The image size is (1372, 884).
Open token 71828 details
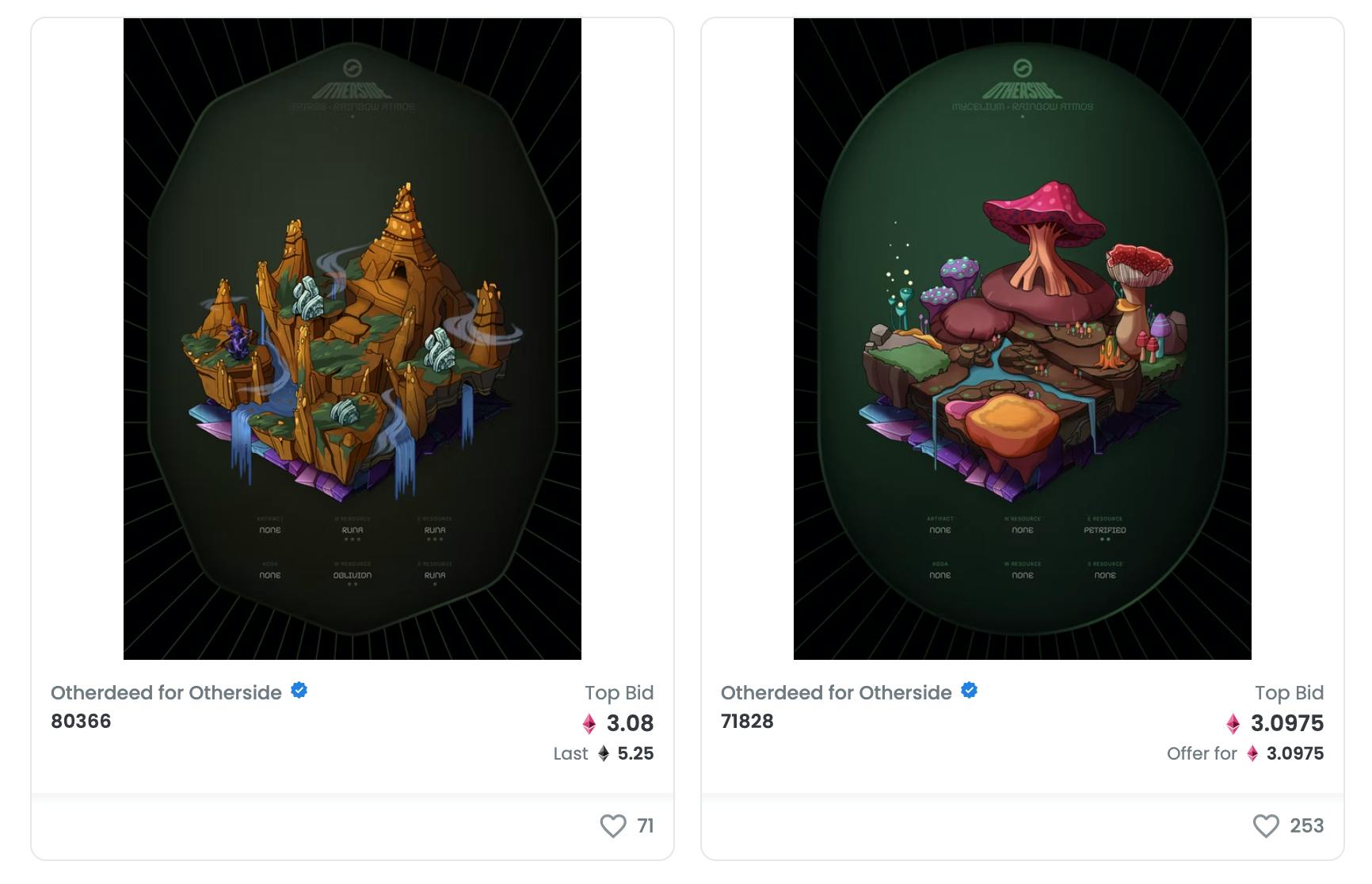747,721
